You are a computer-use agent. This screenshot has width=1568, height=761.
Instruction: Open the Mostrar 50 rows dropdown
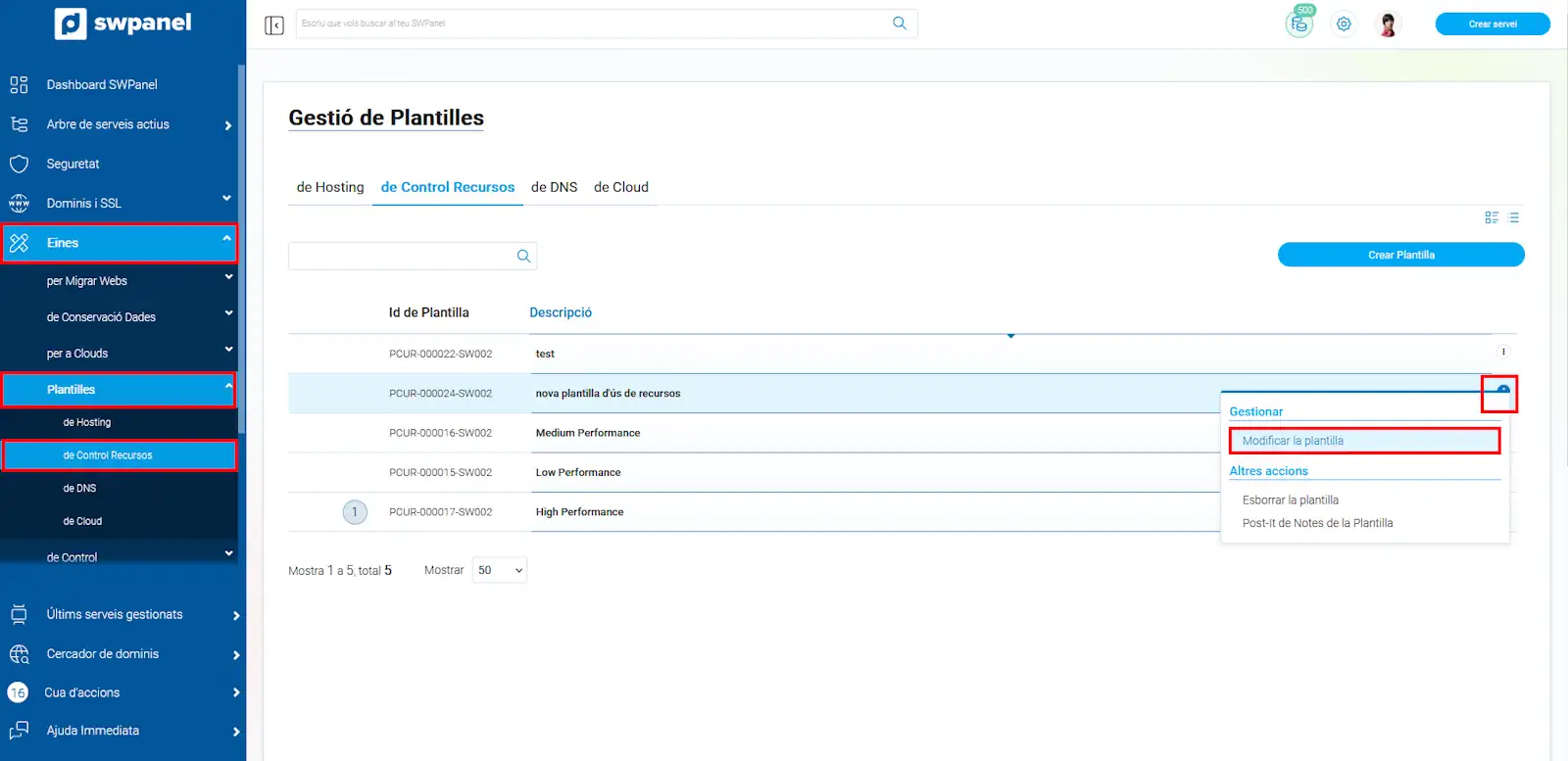500,570
